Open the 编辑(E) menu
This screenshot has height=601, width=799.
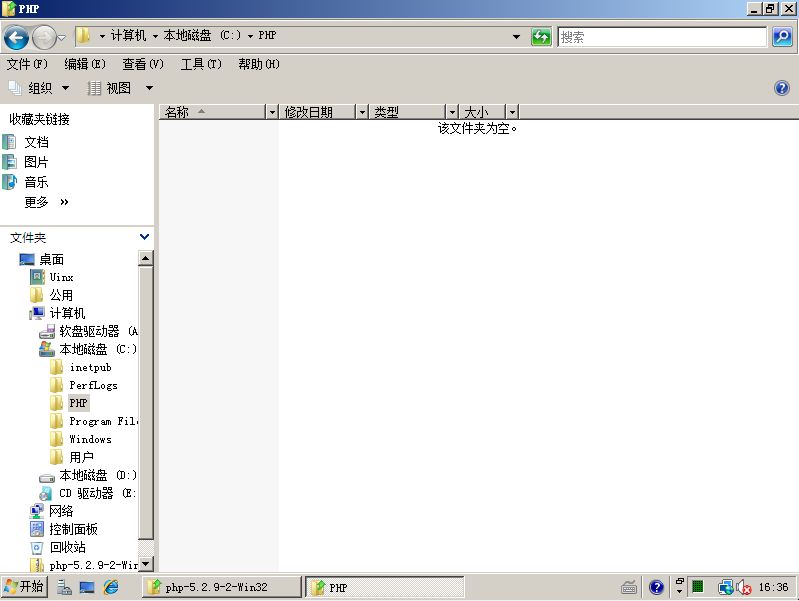[x=85, y=64]
